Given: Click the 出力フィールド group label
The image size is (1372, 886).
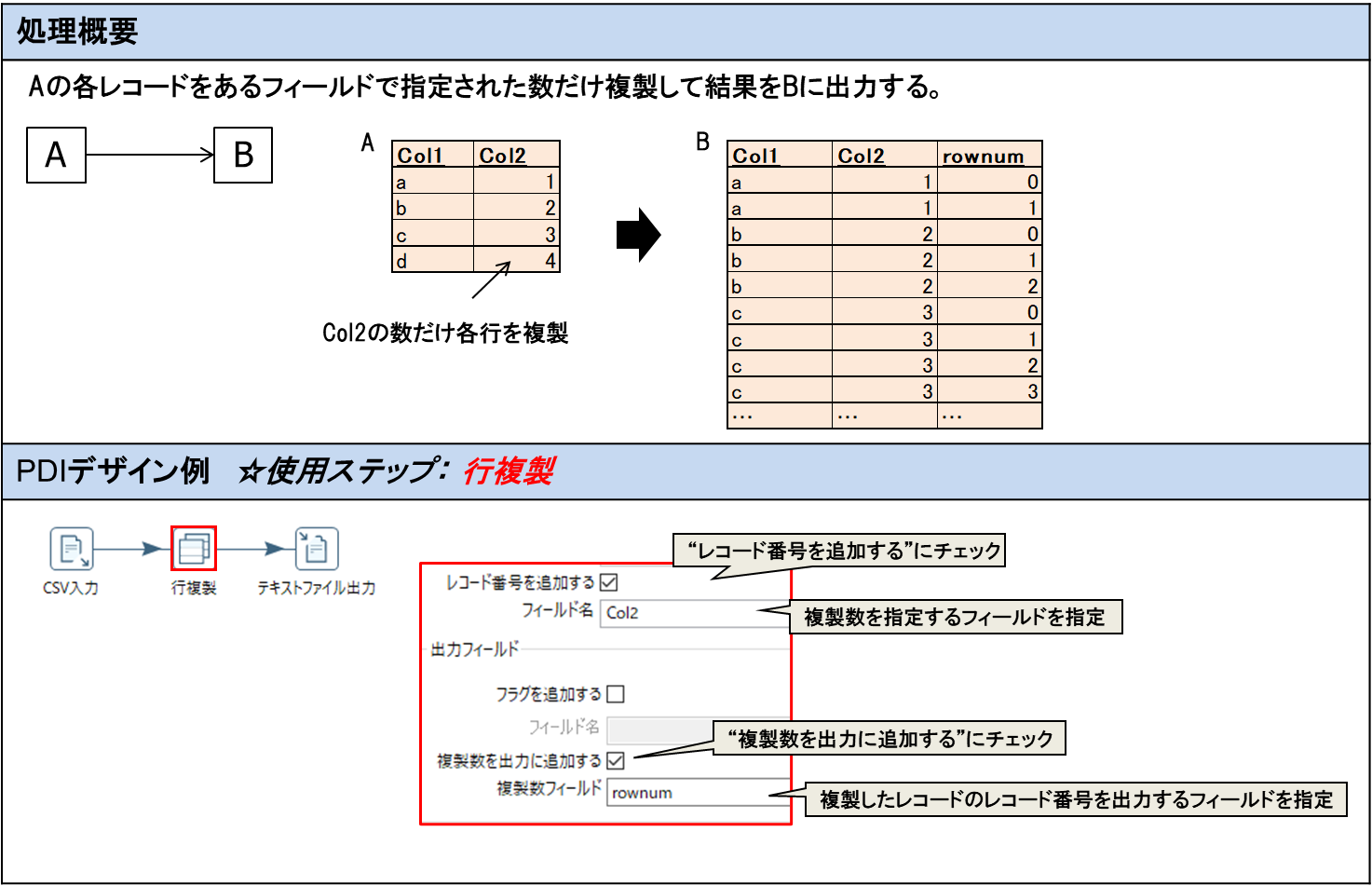Looking at the screenshot, I should [x=475, y=649].
